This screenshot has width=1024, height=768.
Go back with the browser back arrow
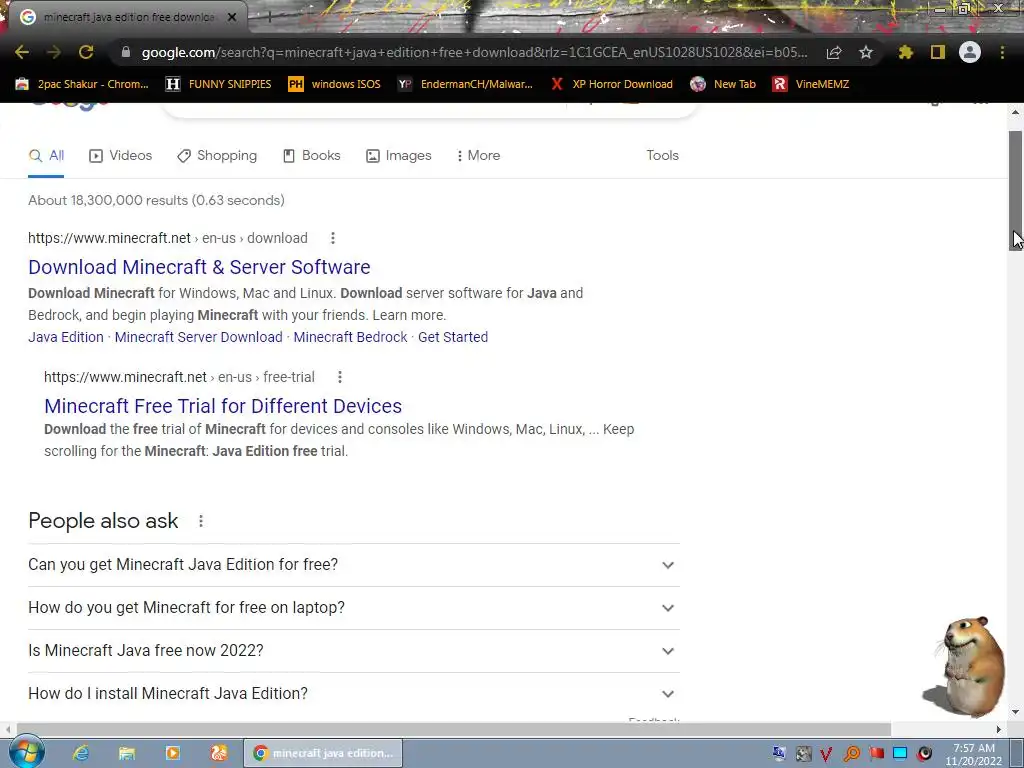[22, 52]
